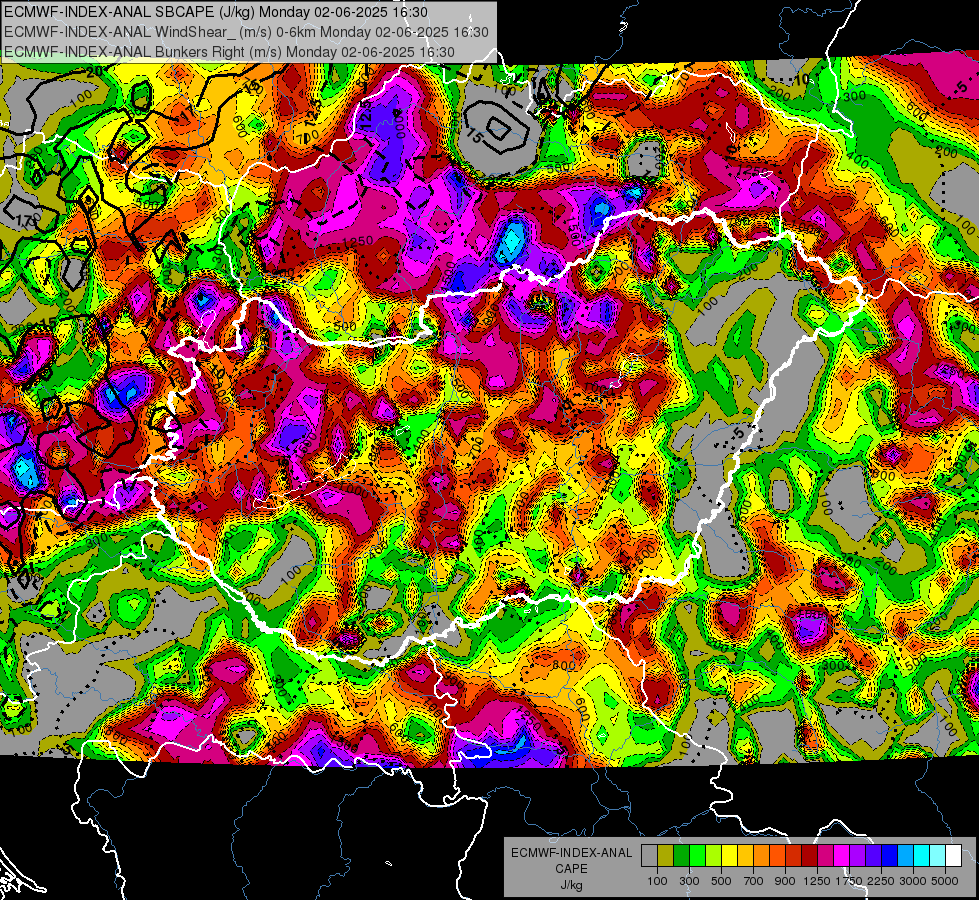
Task: Select the indigo swatch left of 2250
Action: 873,855
